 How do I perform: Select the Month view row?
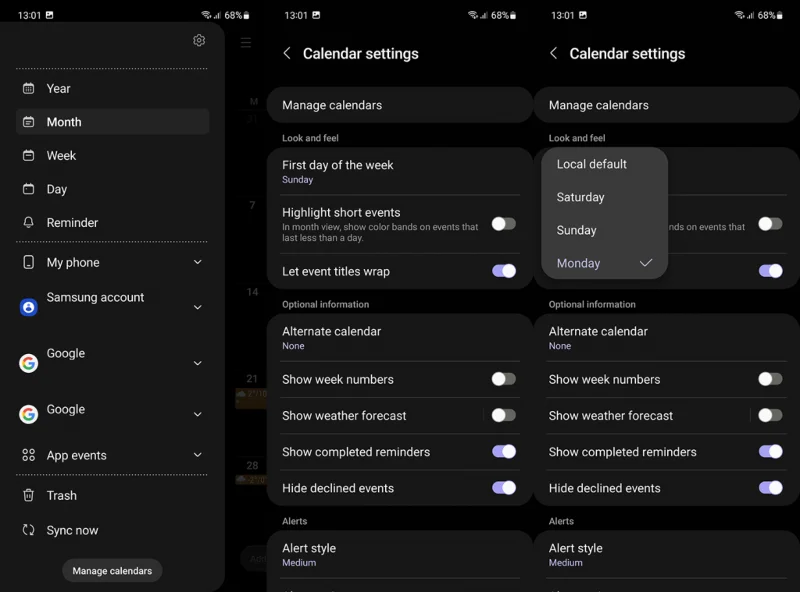(x=112, y=121)
